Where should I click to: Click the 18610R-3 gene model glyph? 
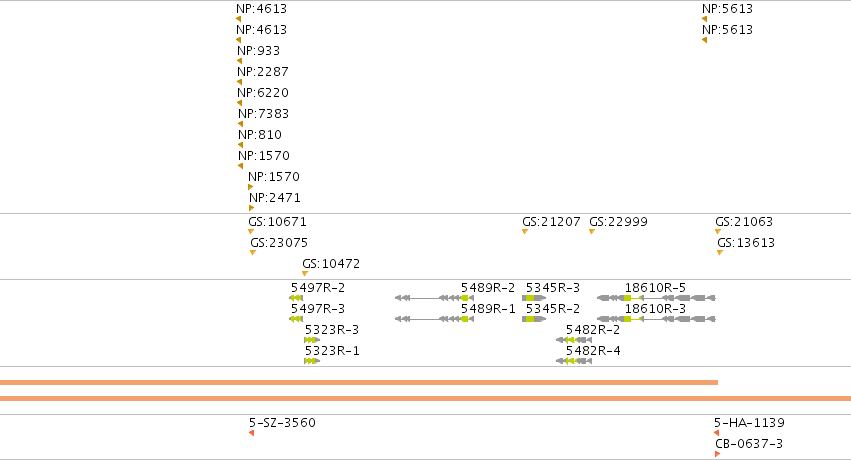[656, 319]
